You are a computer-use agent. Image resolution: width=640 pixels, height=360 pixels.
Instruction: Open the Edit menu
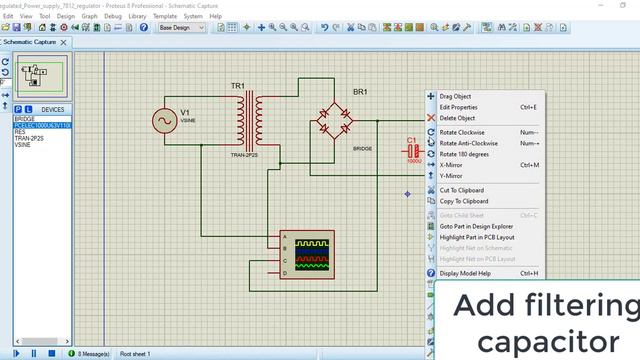pyautogui.click(x=8, y=16)
